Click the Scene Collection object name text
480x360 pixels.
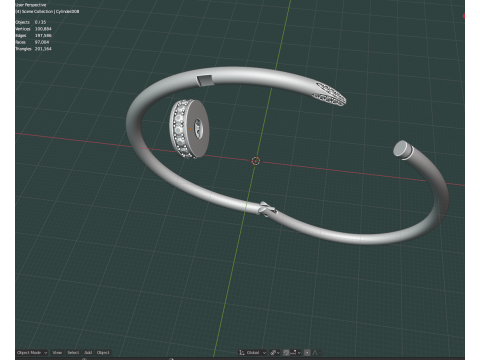coord(47,11)
